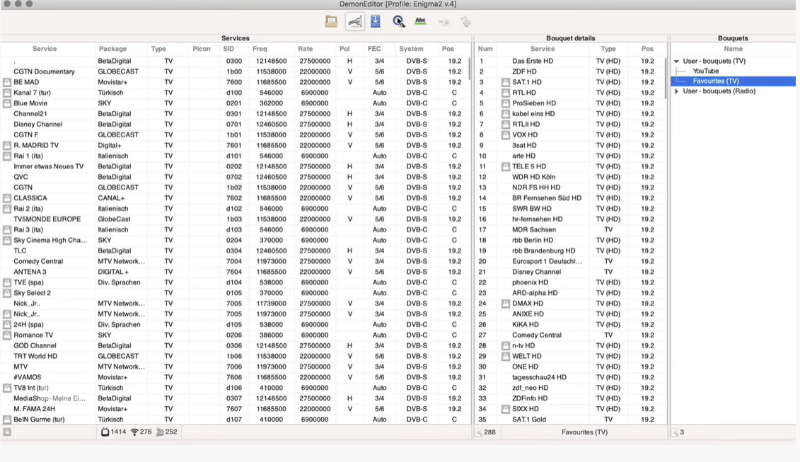
Task: Select the arte HD row in bouquet
Action: 525,155
